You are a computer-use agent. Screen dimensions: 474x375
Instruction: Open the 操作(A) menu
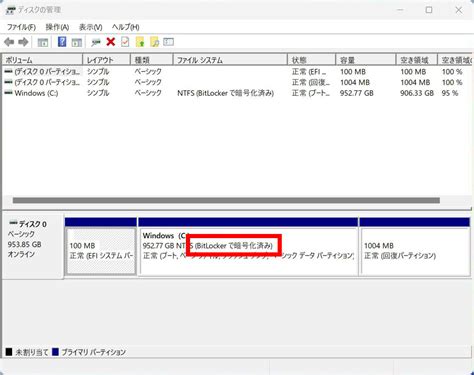click(57, 27)
